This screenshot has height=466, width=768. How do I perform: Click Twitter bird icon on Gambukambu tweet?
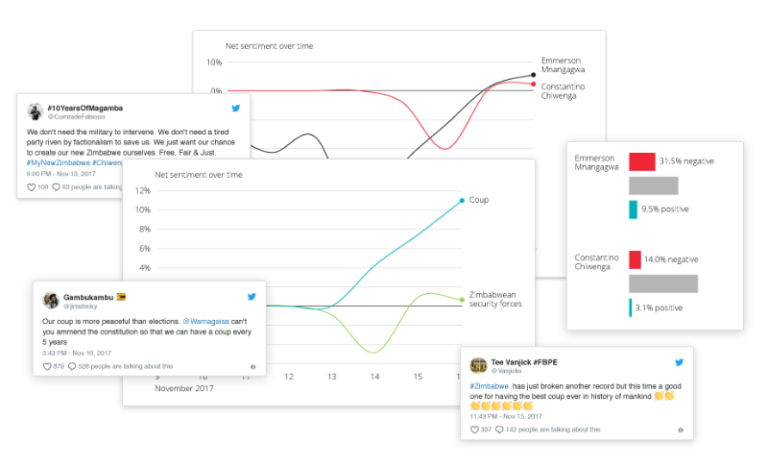tap(252, 298)
